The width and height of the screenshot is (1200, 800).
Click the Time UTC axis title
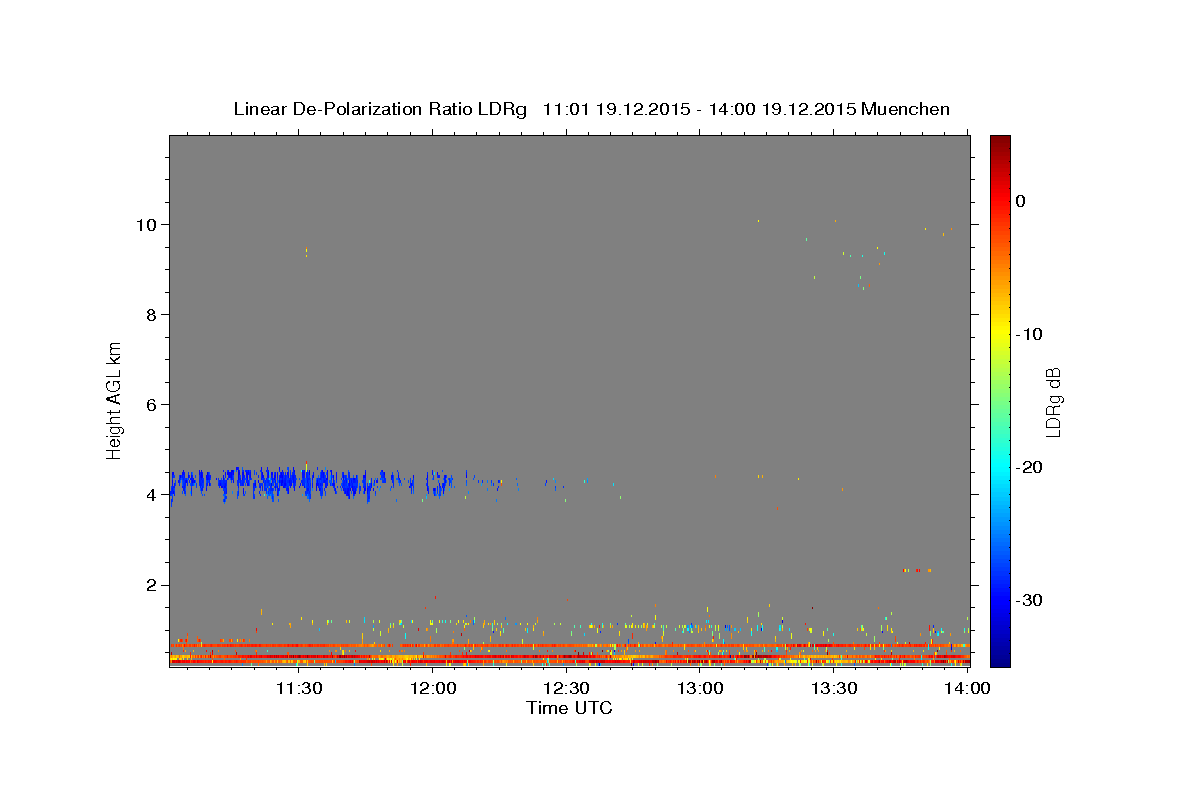click(569, 708)
